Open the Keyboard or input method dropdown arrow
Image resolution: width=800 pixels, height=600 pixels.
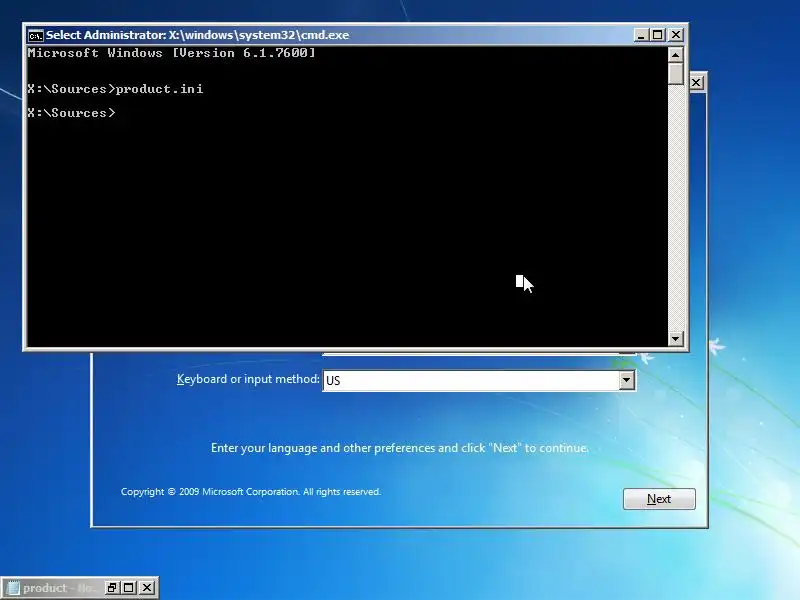(627, 380)
